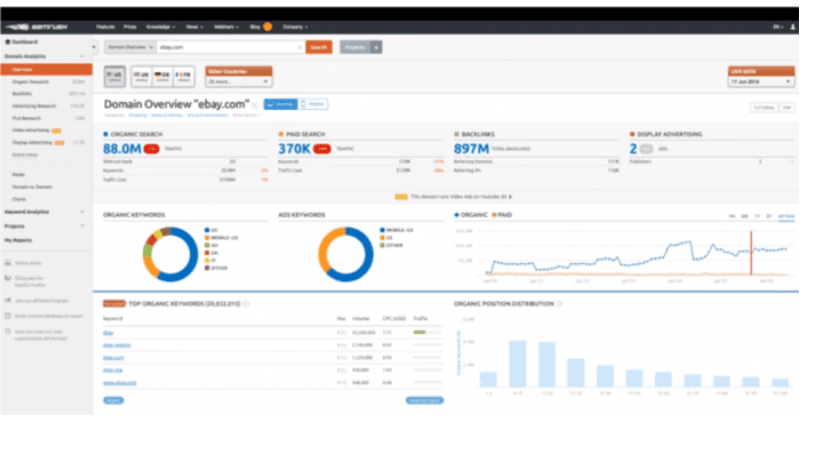Click the blue US legend swatch in Organic Keywords
Image resolution: width=825 pixels, height=470 pixels.
pos(207,231)
